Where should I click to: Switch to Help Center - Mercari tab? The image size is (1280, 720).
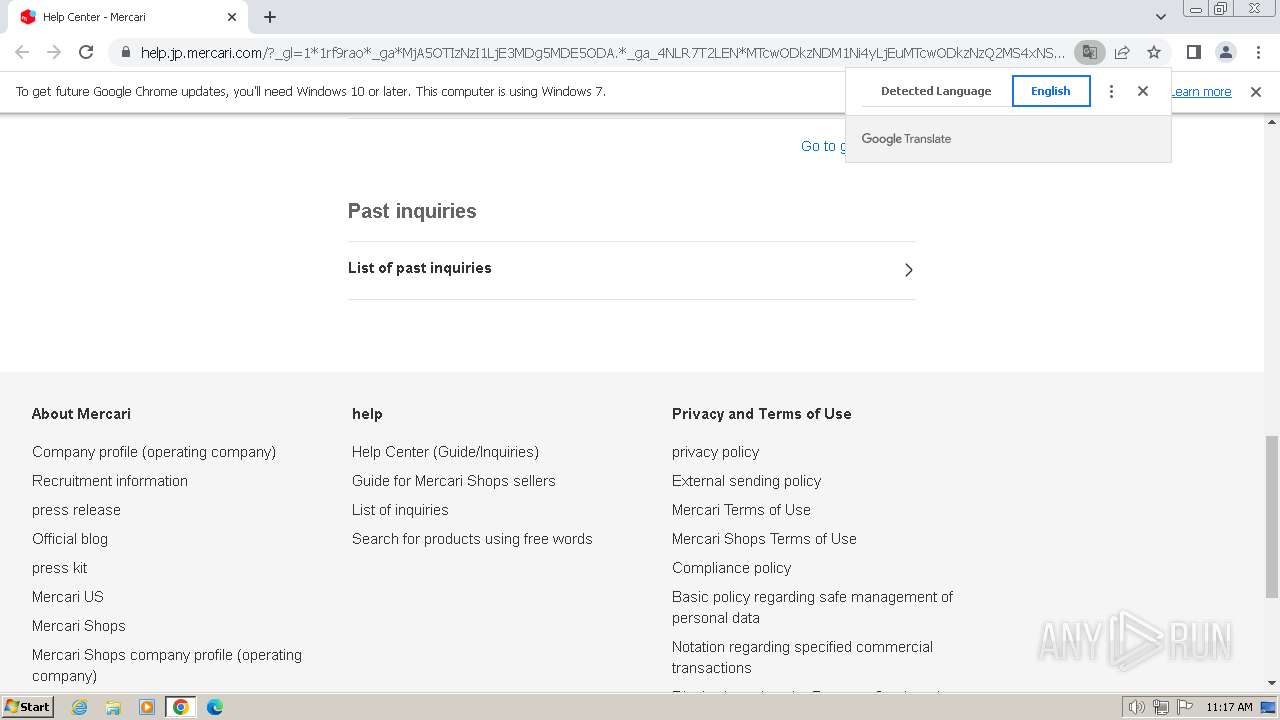[x=128, y=17]
